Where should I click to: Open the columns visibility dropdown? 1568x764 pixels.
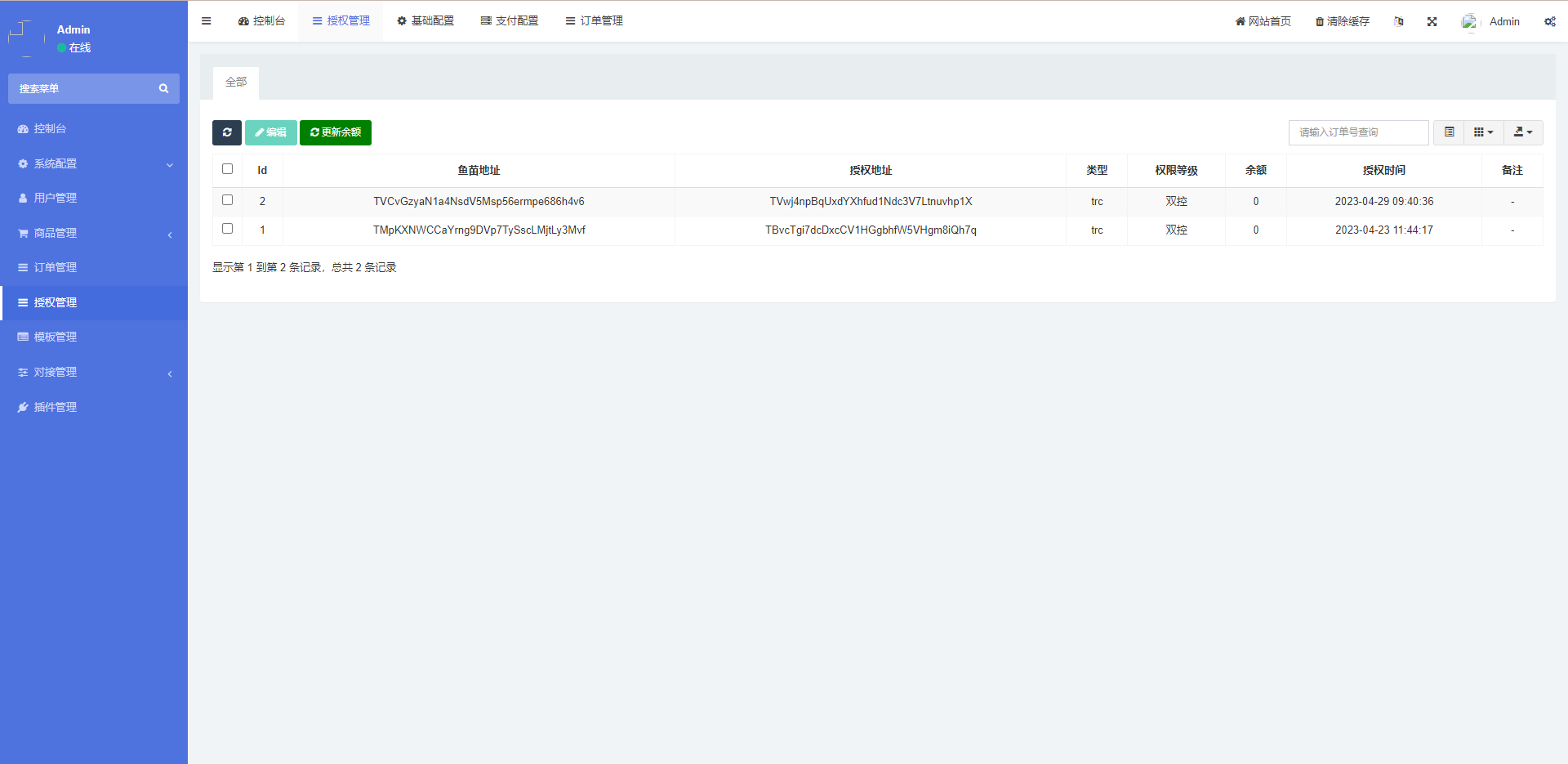(x=1483, y=132)
